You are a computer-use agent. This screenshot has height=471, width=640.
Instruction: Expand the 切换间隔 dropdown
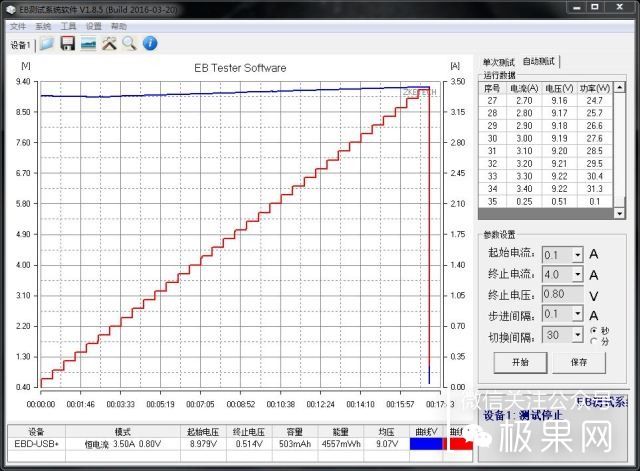coord(577,335)
